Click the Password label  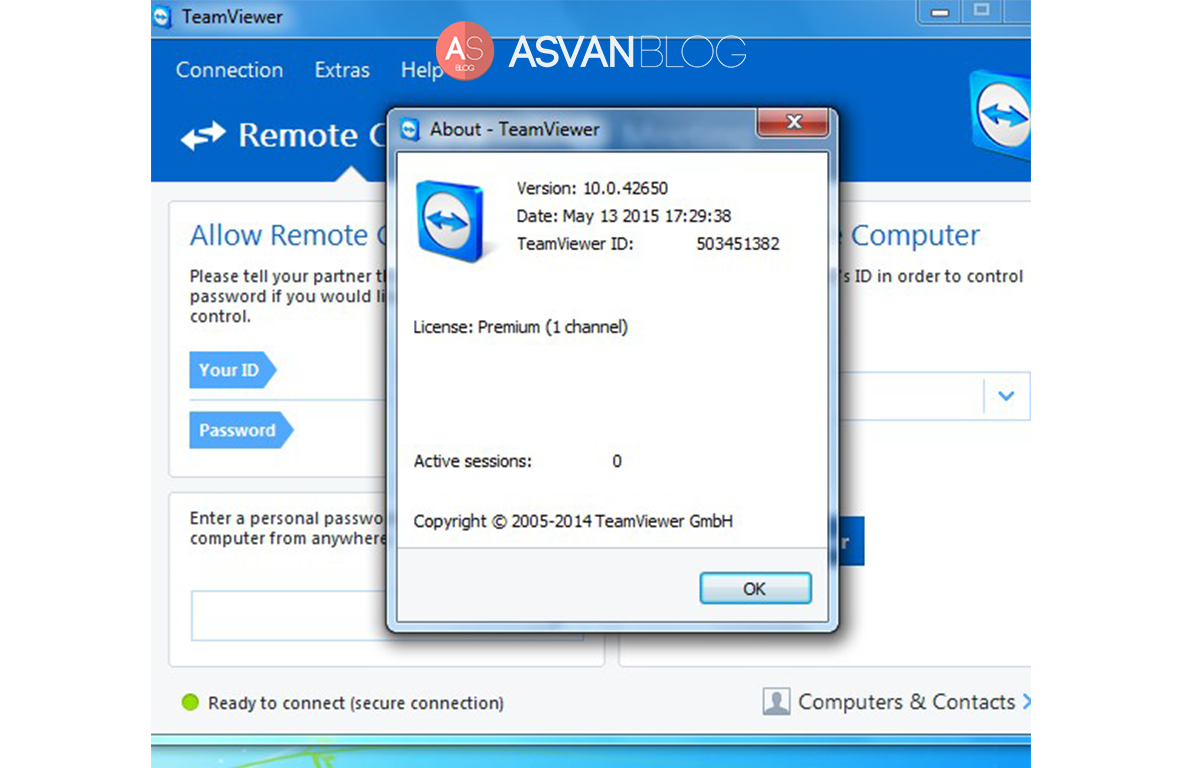click(241, 430)
